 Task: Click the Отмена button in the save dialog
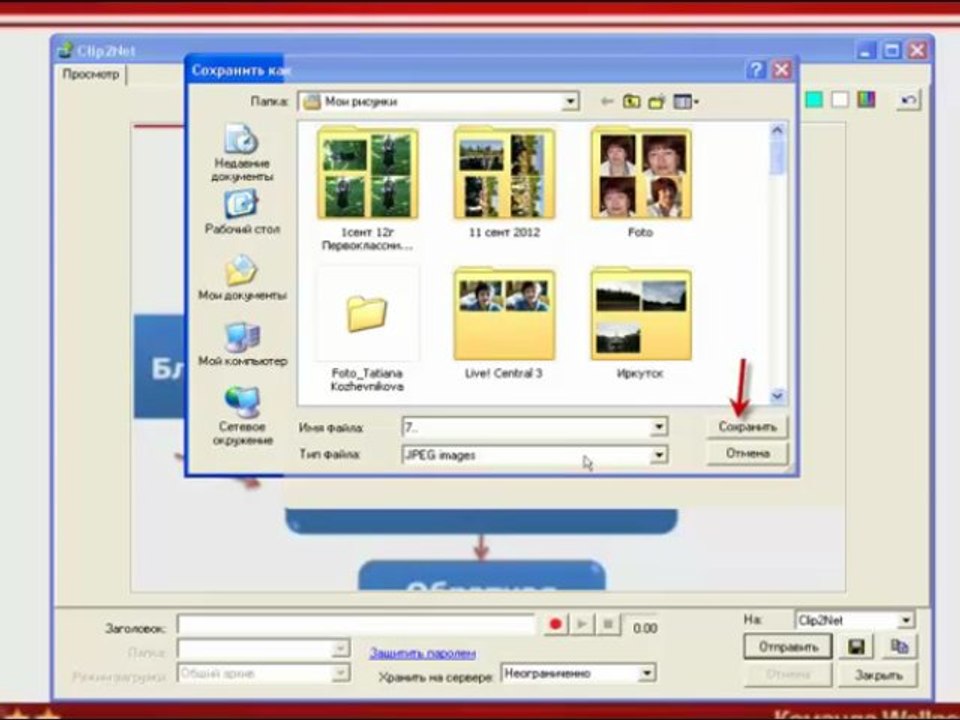click(747, 454)
